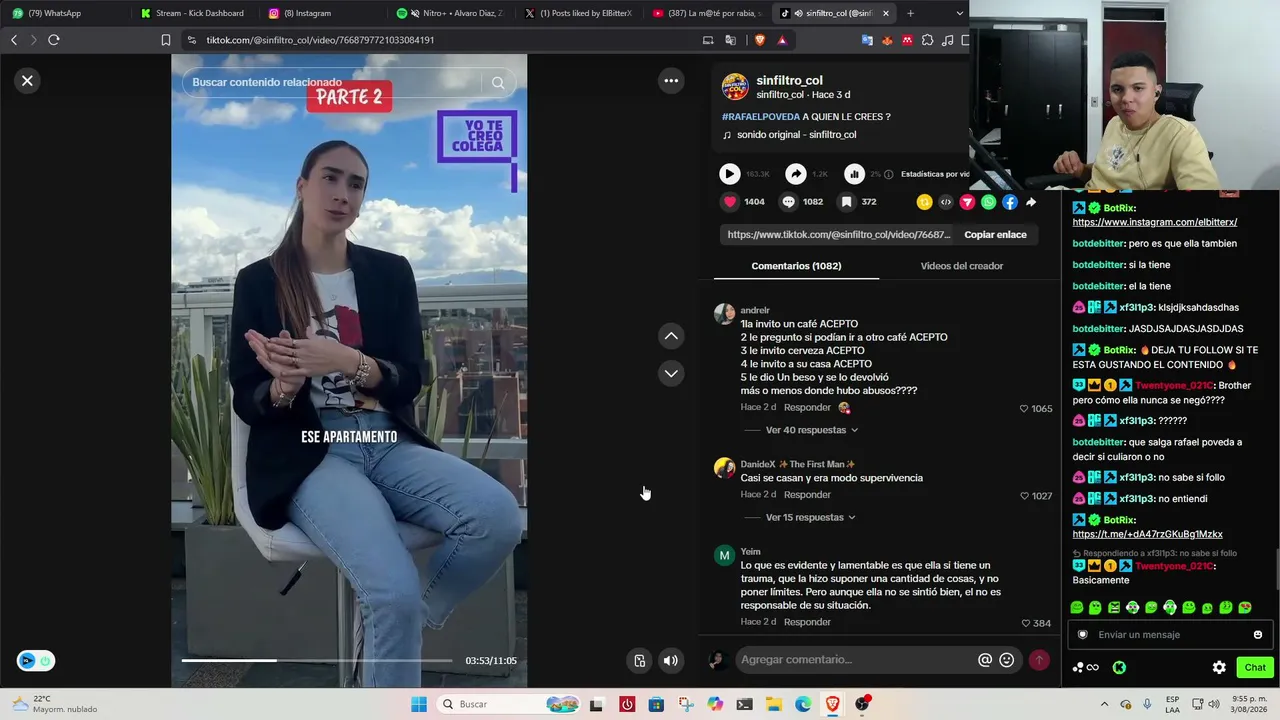The height and width of the screenshot is (720, 1280).
Task: Click the video progress bar
Action: 317,660
